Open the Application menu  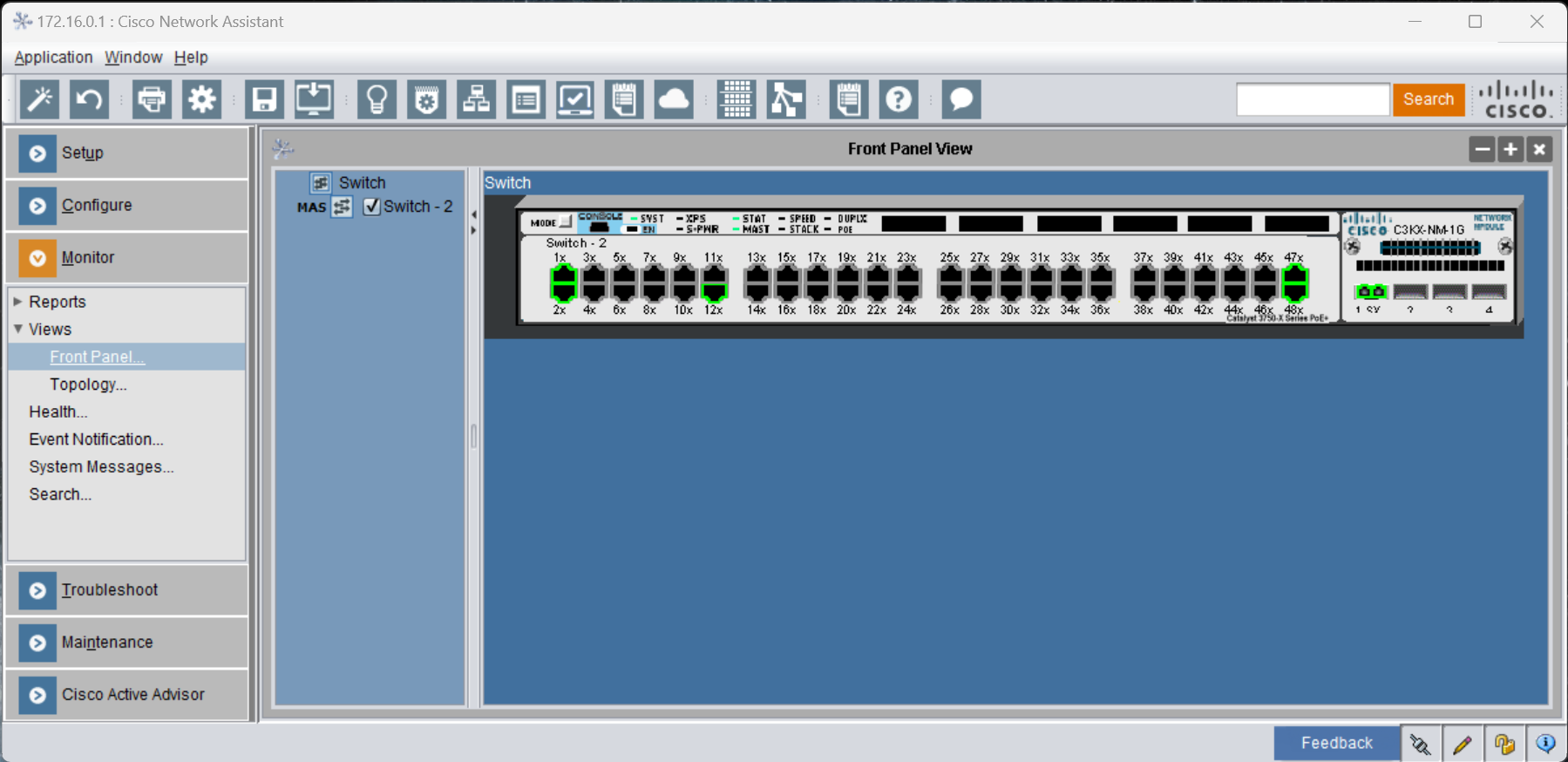[x=53, y=58]
